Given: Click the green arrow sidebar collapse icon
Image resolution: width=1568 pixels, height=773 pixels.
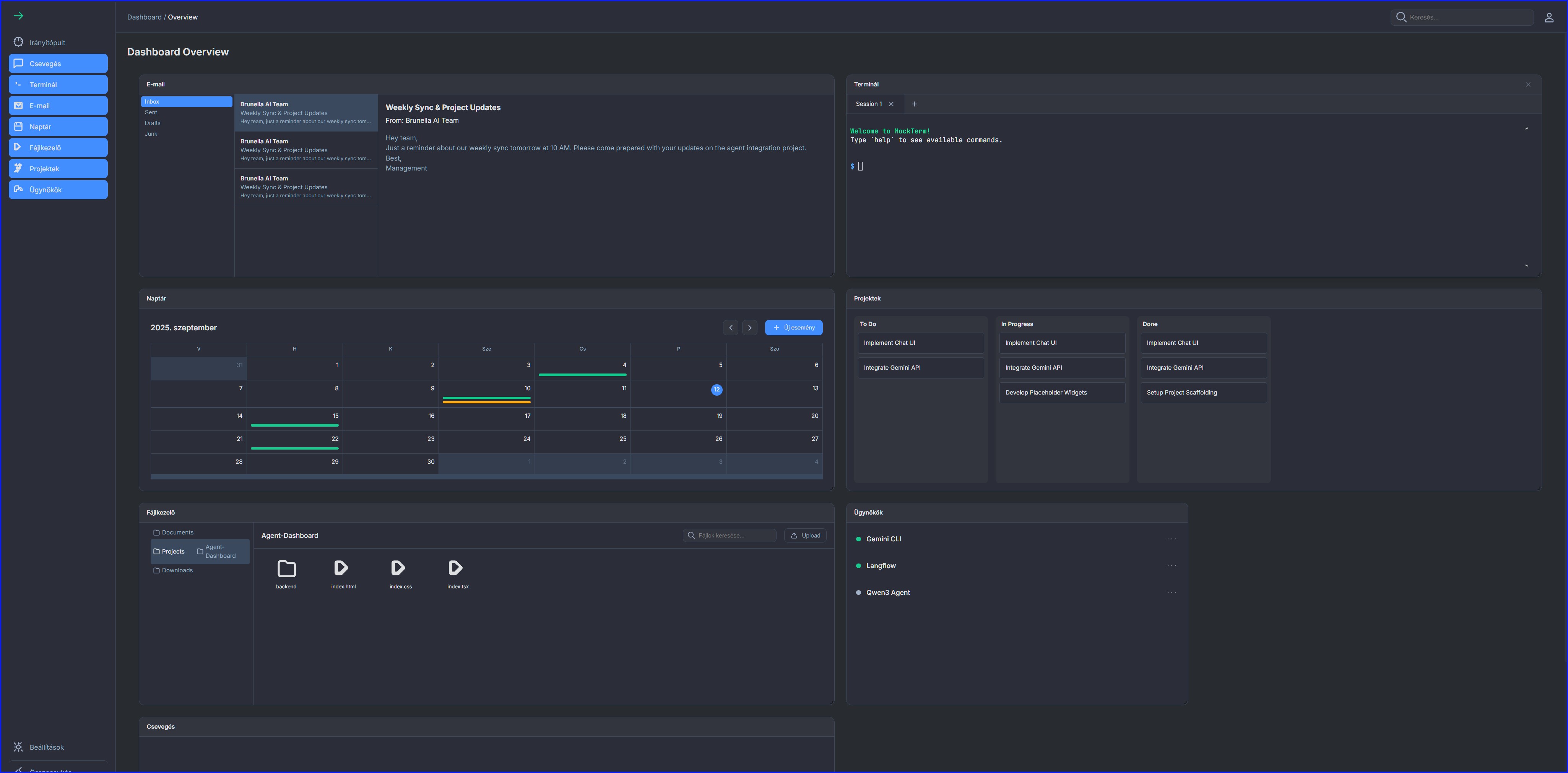Looking at the screenshot, I should (18, 16).
